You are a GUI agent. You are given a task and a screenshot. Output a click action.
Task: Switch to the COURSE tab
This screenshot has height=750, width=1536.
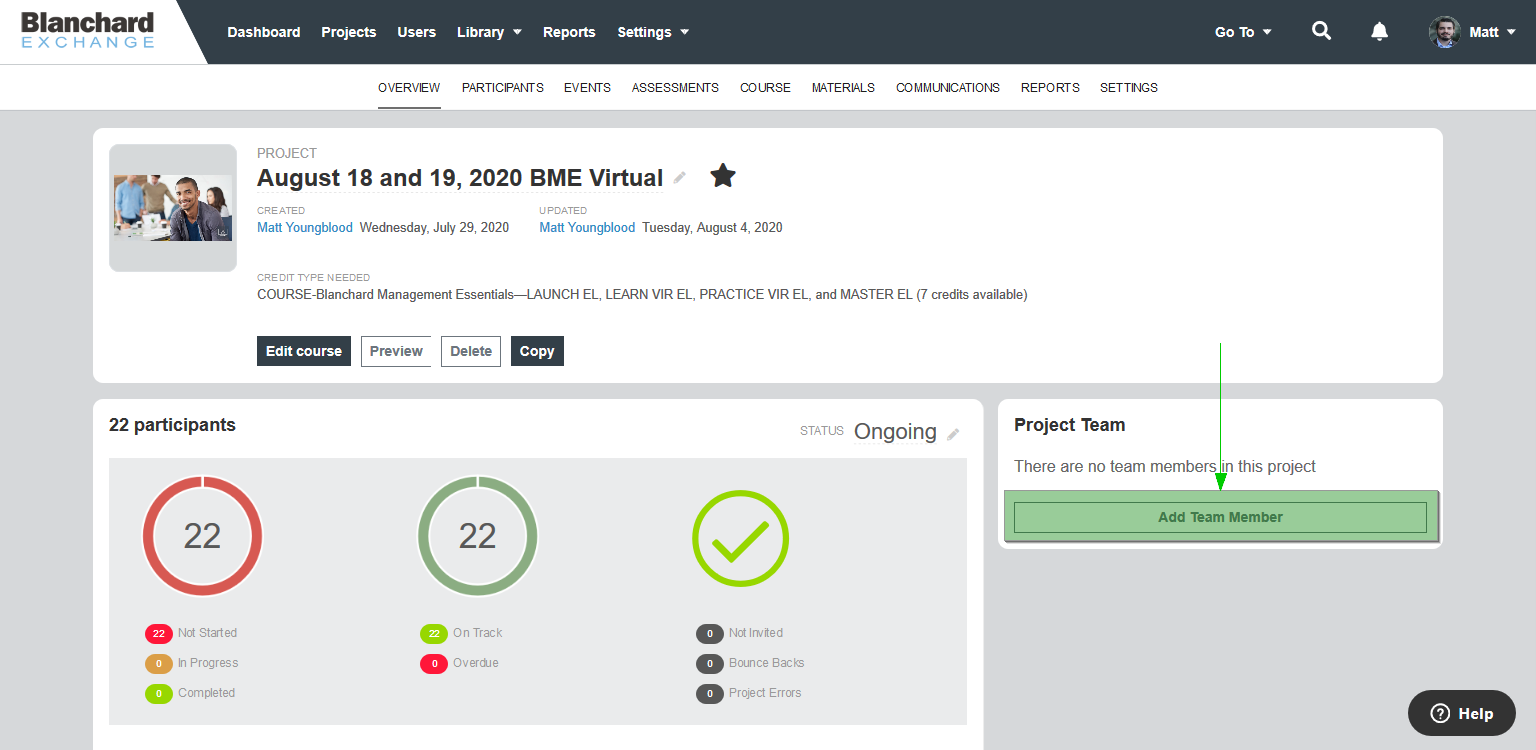[765, 88]
